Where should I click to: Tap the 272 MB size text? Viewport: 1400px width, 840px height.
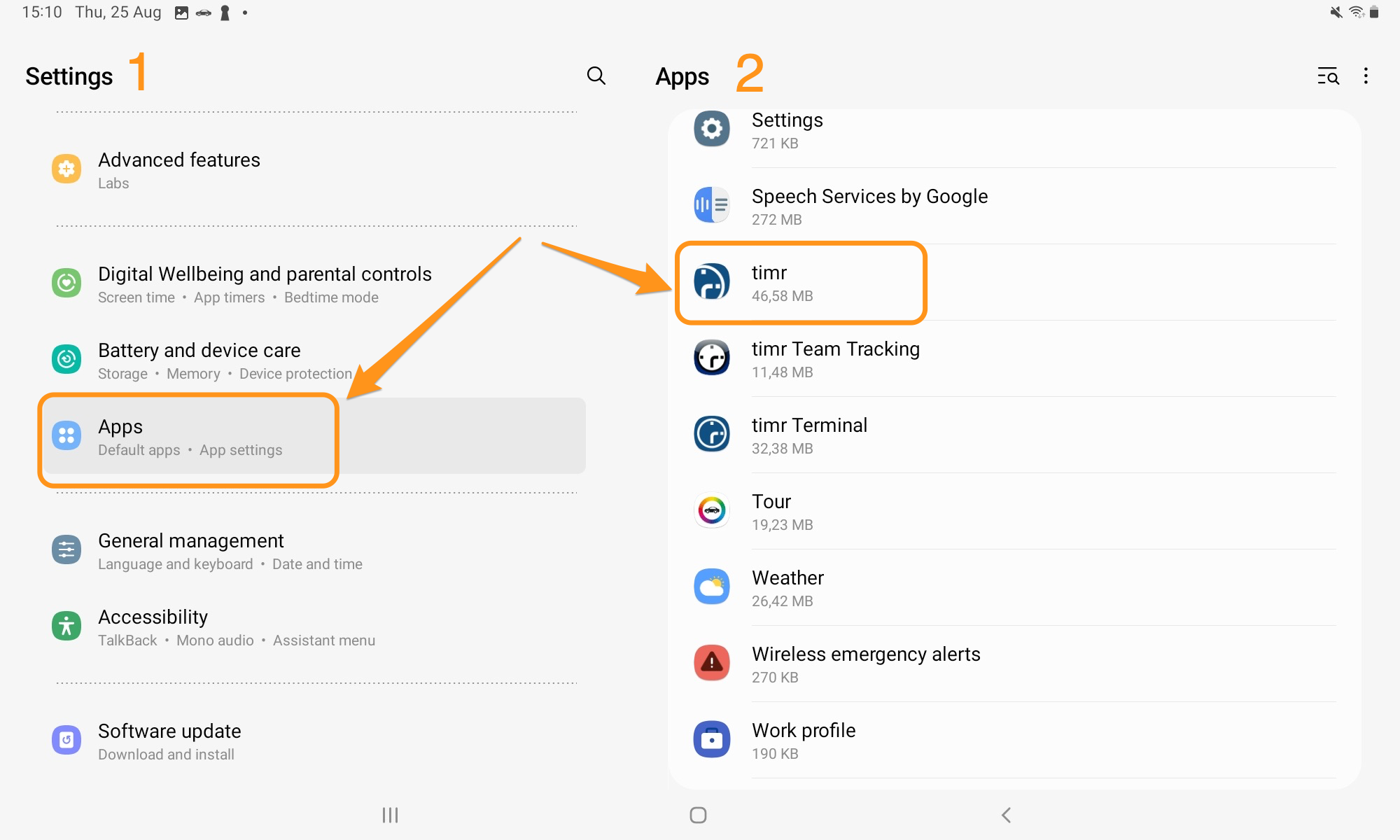pos(776,220)
